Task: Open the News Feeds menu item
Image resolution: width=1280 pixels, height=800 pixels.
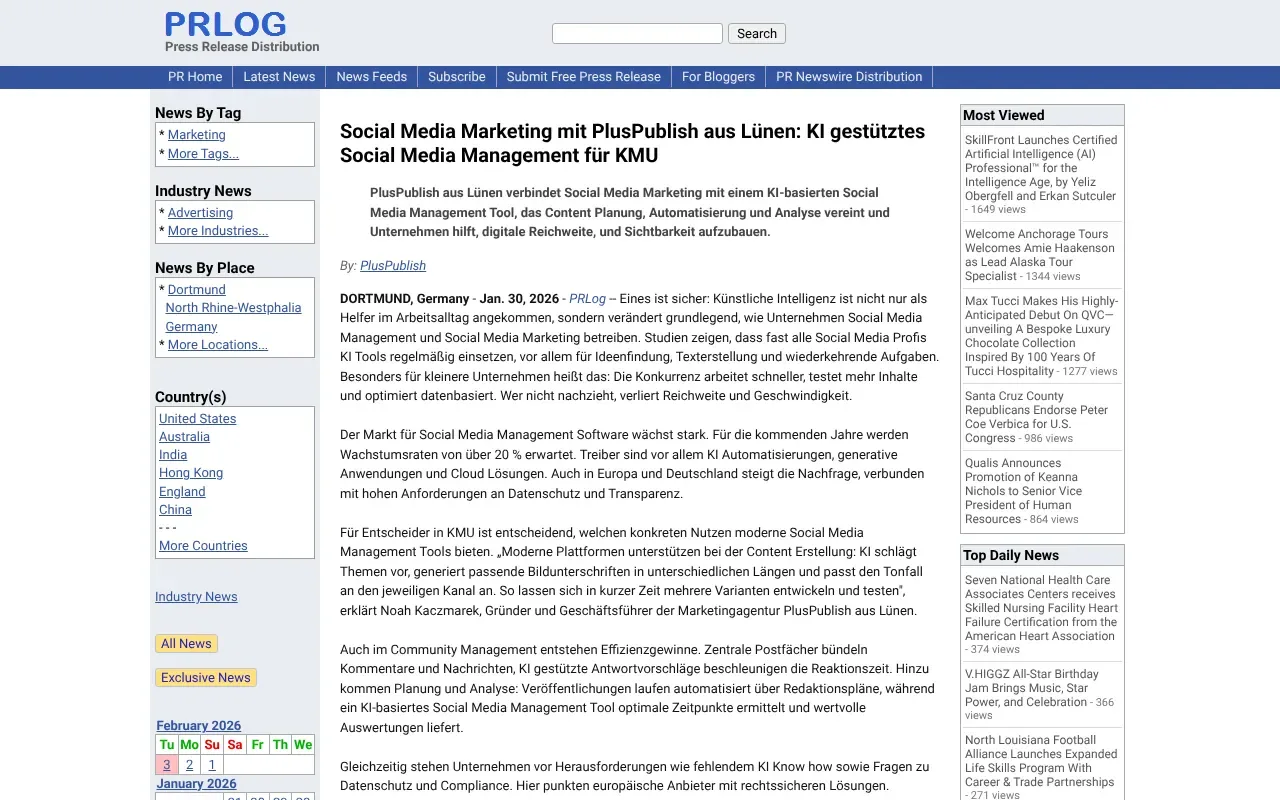Action: [x=371, y=77]
